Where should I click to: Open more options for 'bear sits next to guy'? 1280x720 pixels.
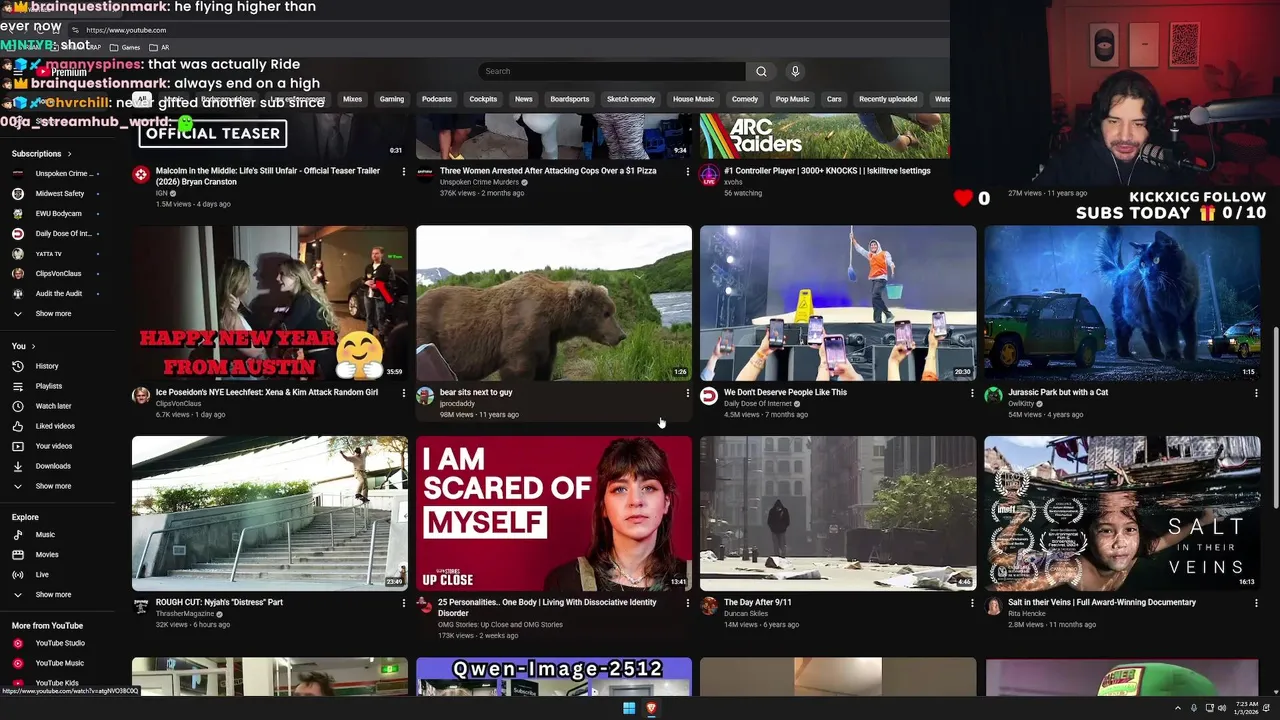(x=687, y=393)
